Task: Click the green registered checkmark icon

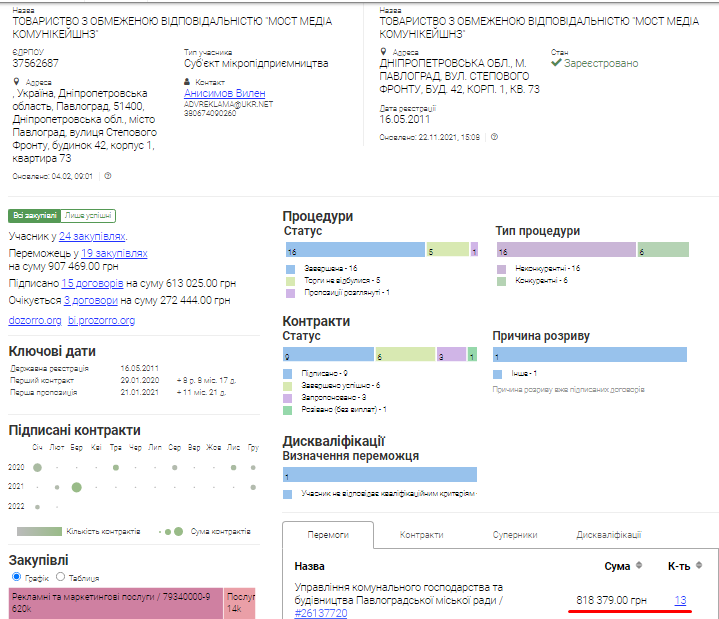Action: (556, 63)
